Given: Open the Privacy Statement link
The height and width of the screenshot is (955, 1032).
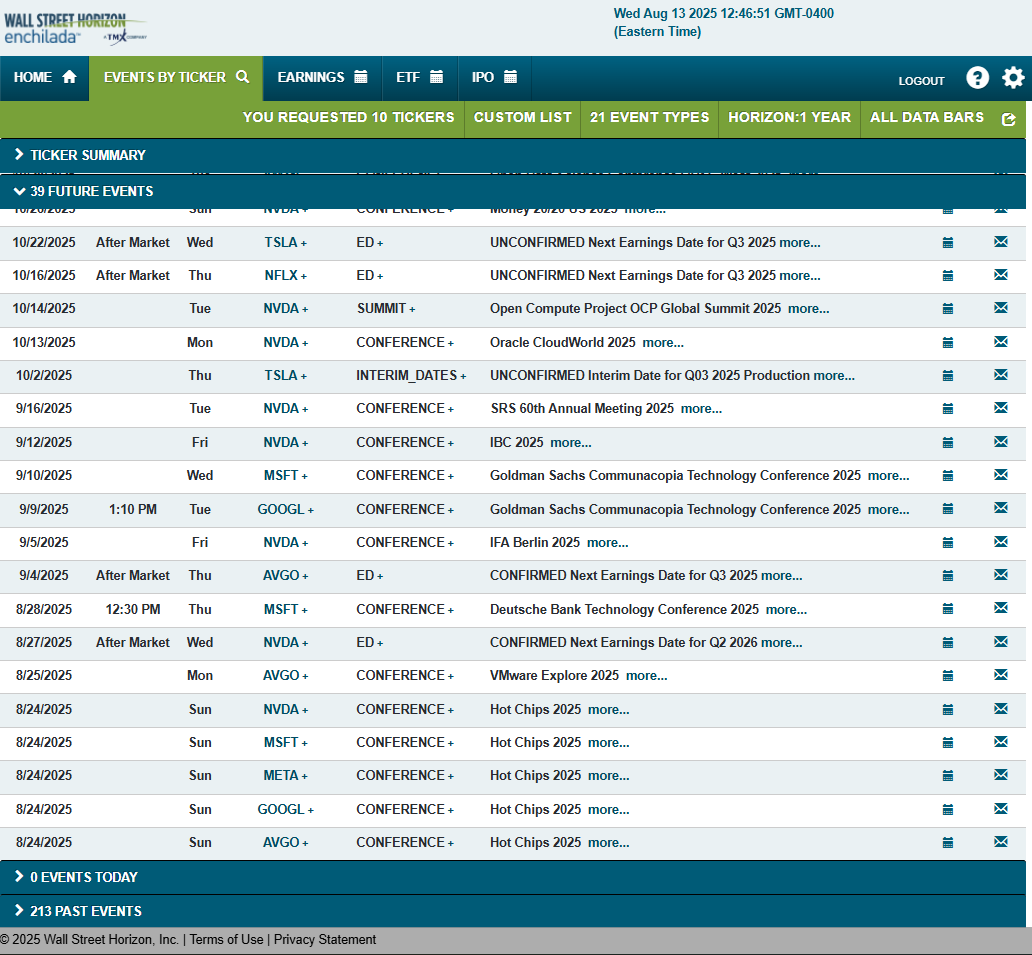Looking at the screenshot, I should (x=325, y=940).
